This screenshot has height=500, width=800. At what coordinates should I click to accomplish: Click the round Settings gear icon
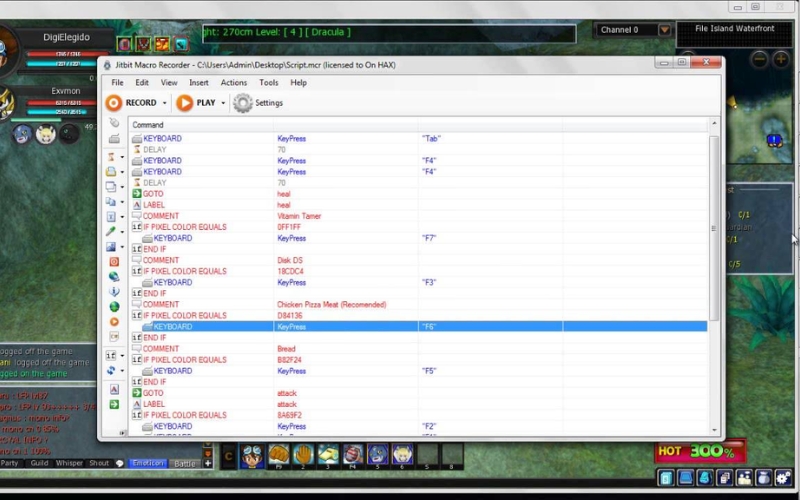(x=243, y=103)
